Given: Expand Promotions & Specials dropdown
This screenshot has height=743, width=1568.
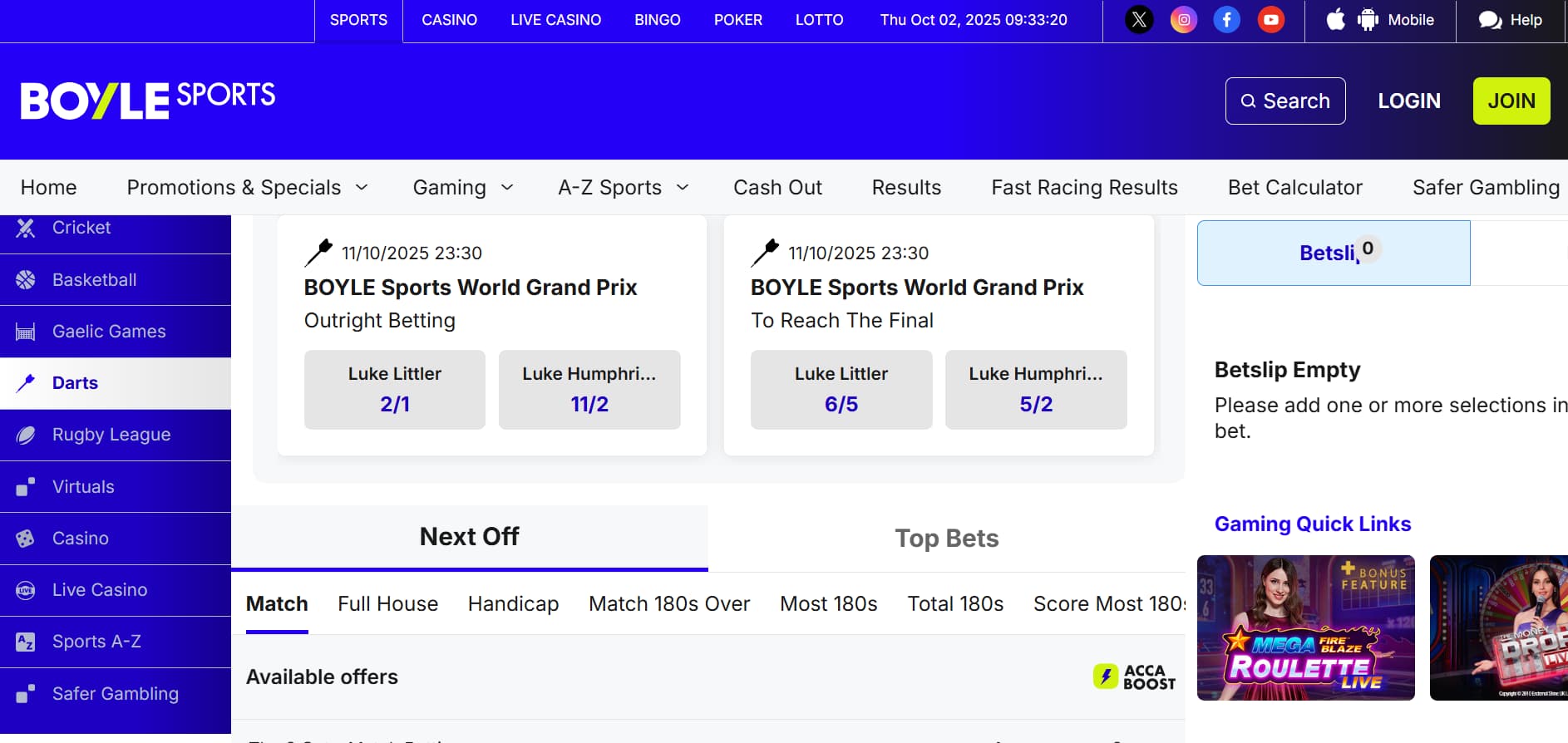Looking at the screenshot, I should coord(362,188).
